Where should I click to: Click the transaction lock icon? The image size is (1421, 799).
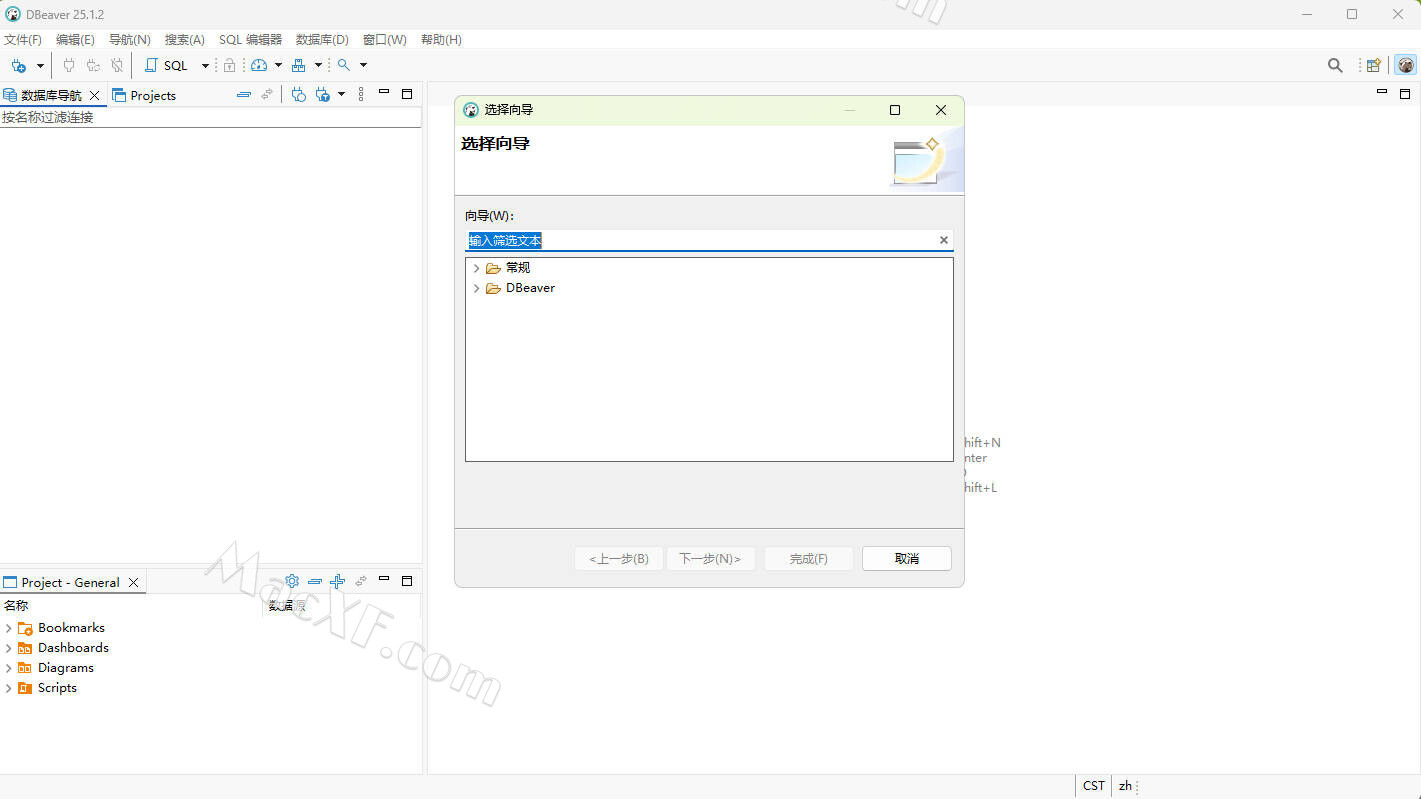(x=229, y=65)
